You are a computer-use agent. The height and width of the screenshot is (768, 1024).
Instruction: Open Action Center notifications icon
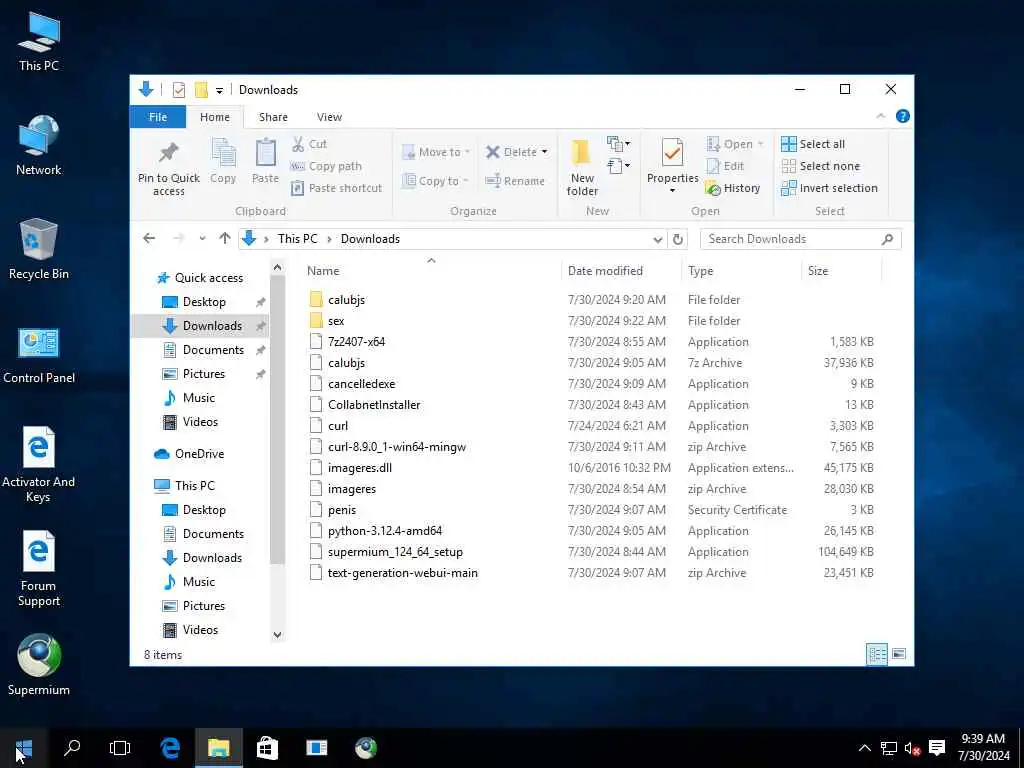click(x=937, y=748)
